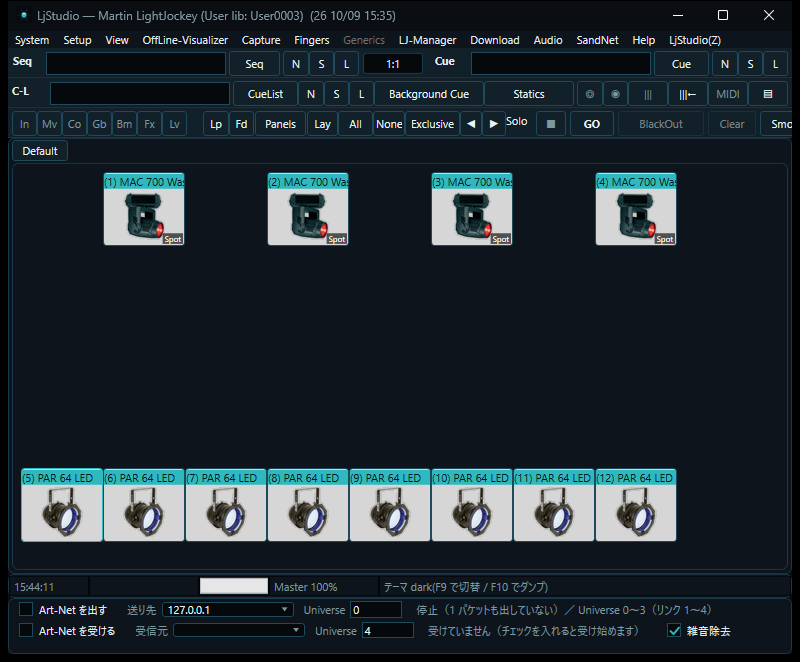Enable the Art-Net を受ける checkbox
The height and width of the screenshot is (662, 800).
[26, 630]
